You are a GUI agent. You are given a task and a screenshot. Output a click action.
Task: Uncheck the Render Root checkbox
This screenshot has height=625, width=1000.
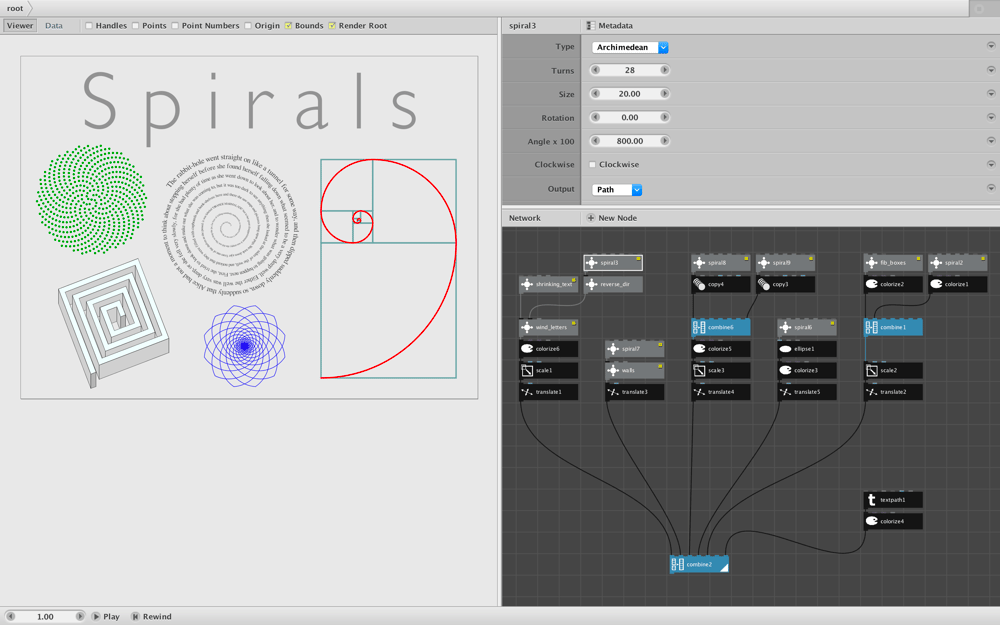332,26
